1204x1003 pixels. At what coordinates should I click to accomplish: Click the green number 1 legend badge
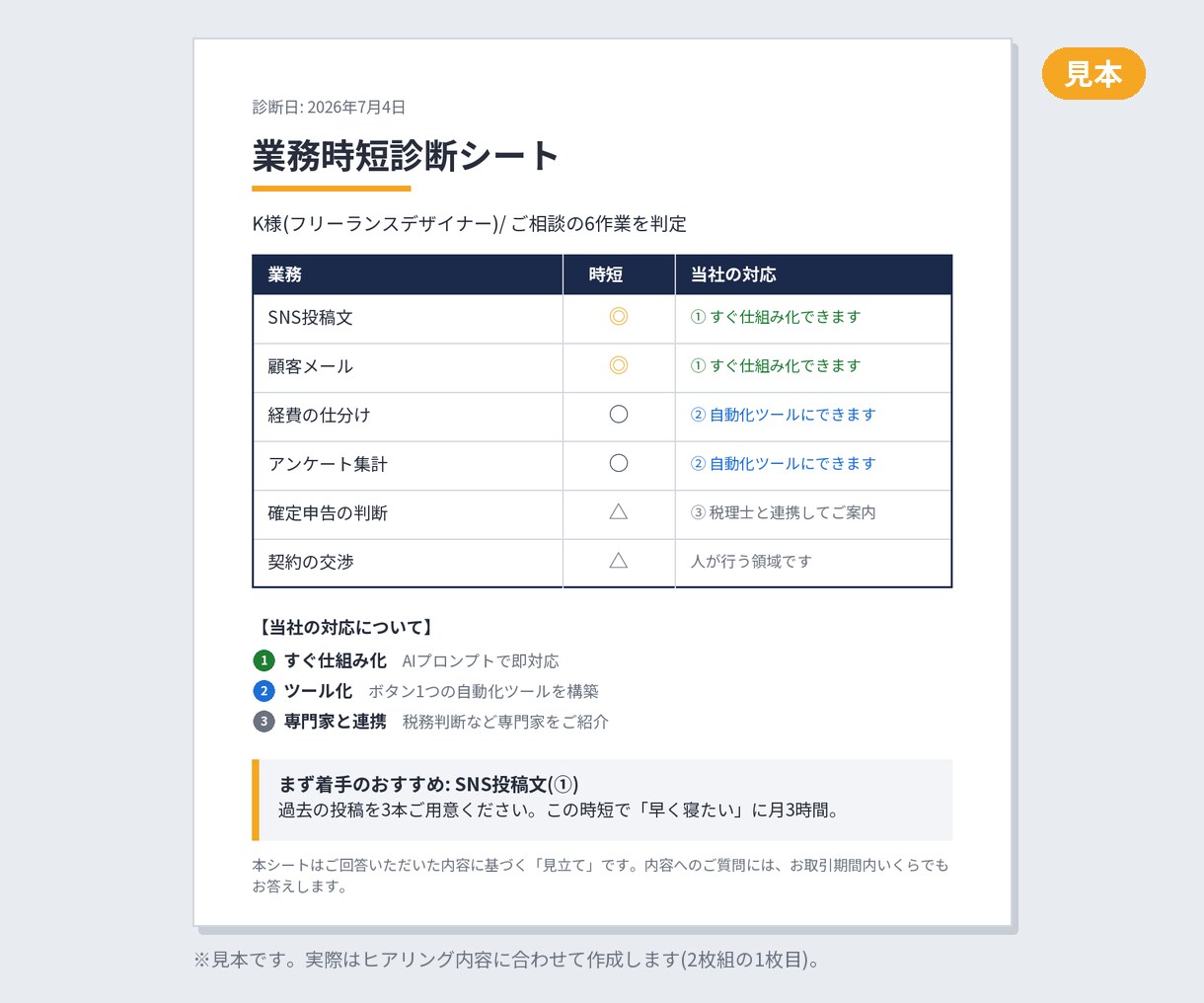click(x=263, y=660)
